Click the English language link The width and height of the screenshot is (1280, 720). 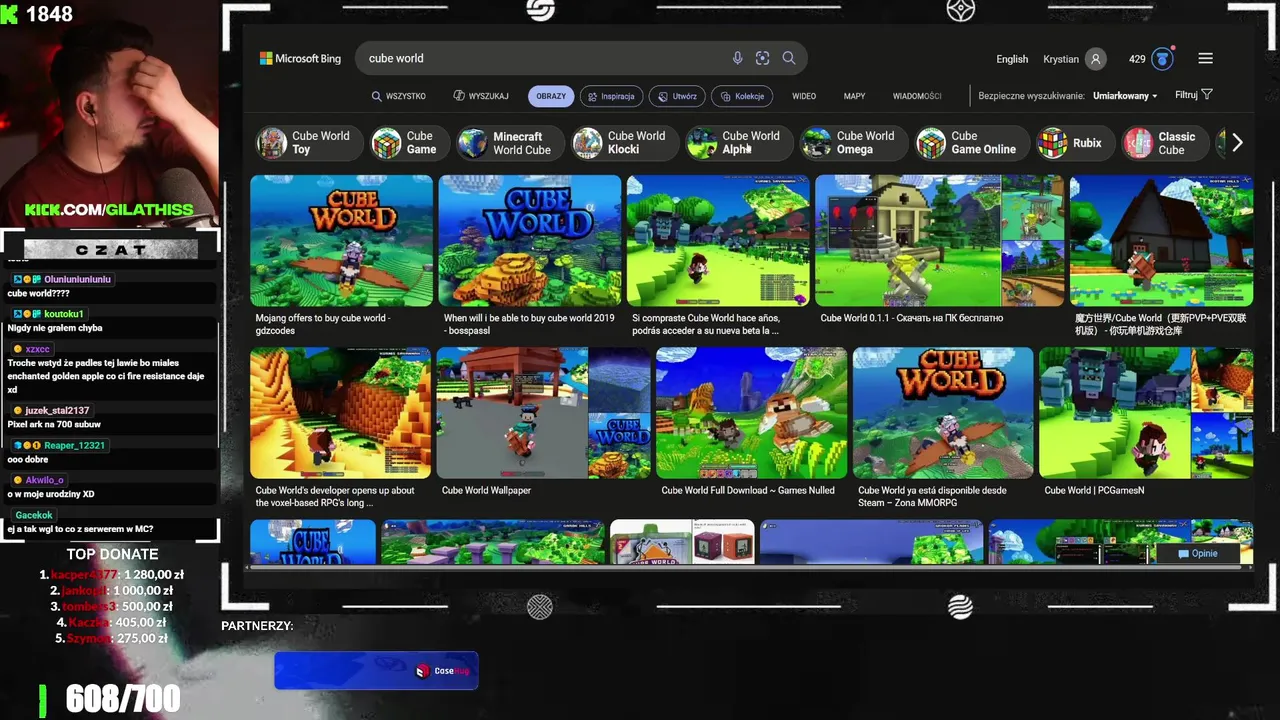pos(1012,59)
